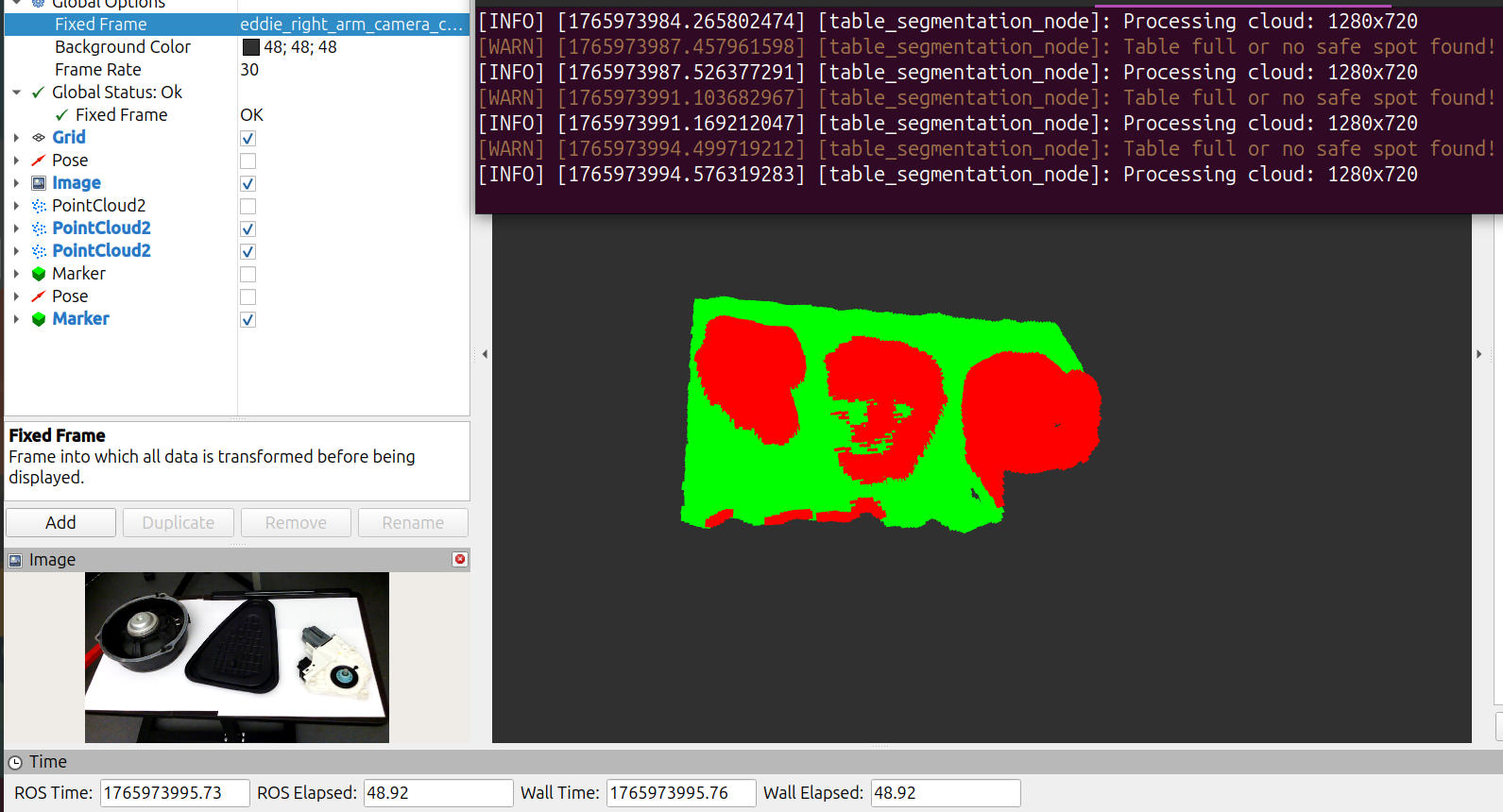Click the Frame Rate value 30
Viewport: 1503px width, 812px height.
(249, 70)
